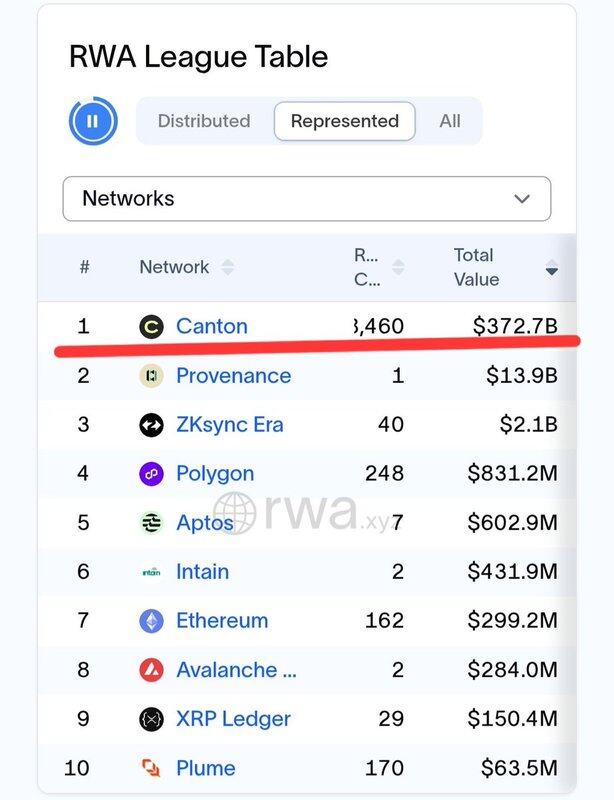This screenshot has width=614, height=800.
Task: Switch to the All view
Action: click(450, 121)
